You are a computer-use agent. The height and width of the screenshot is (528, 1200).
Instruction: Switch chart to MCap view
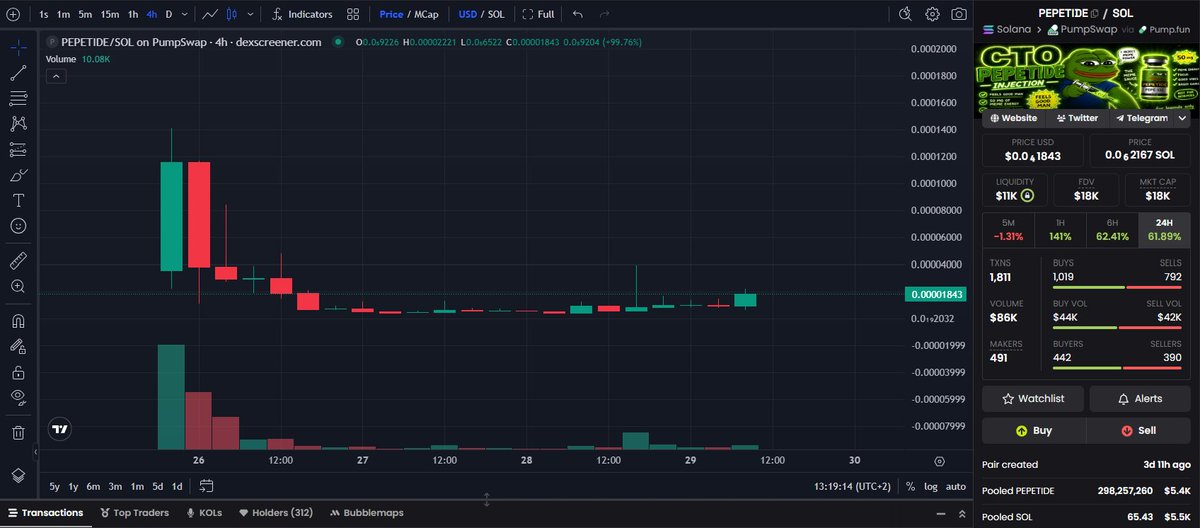(x=427, y=14)
